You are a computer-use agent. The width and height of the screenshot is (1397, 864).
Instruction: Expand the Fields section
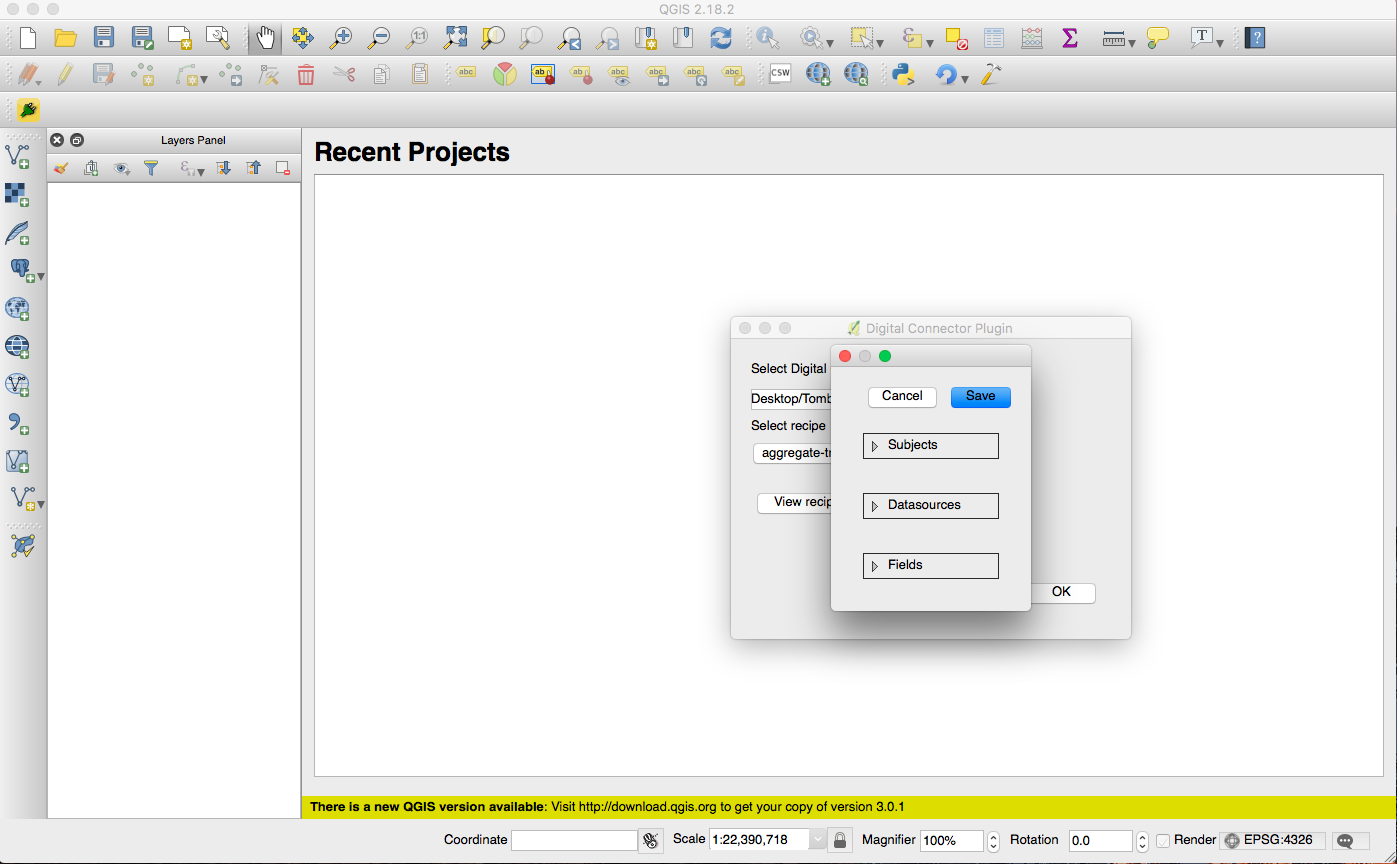[875, 566]
